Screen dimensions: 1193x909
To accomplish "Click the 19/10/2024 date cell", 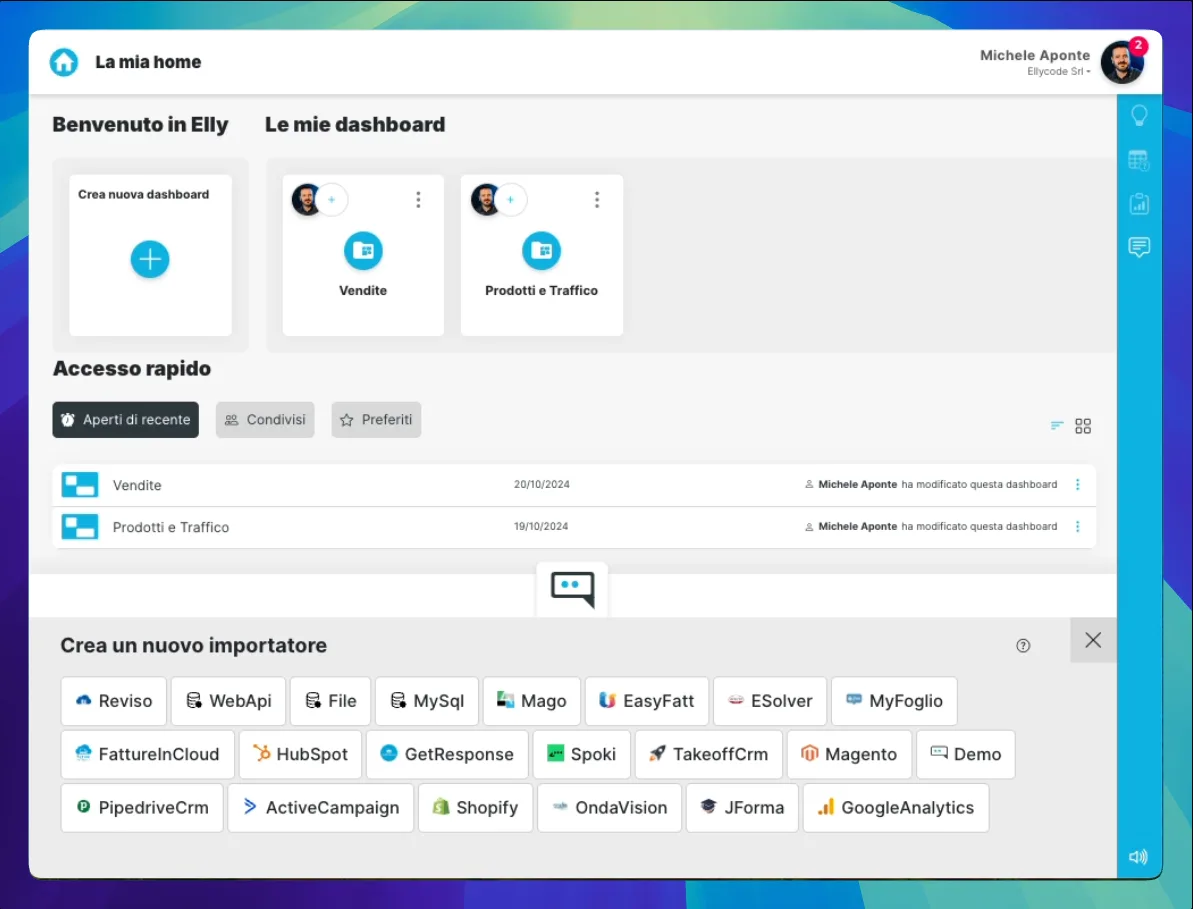I will click(x=541, y=526).
